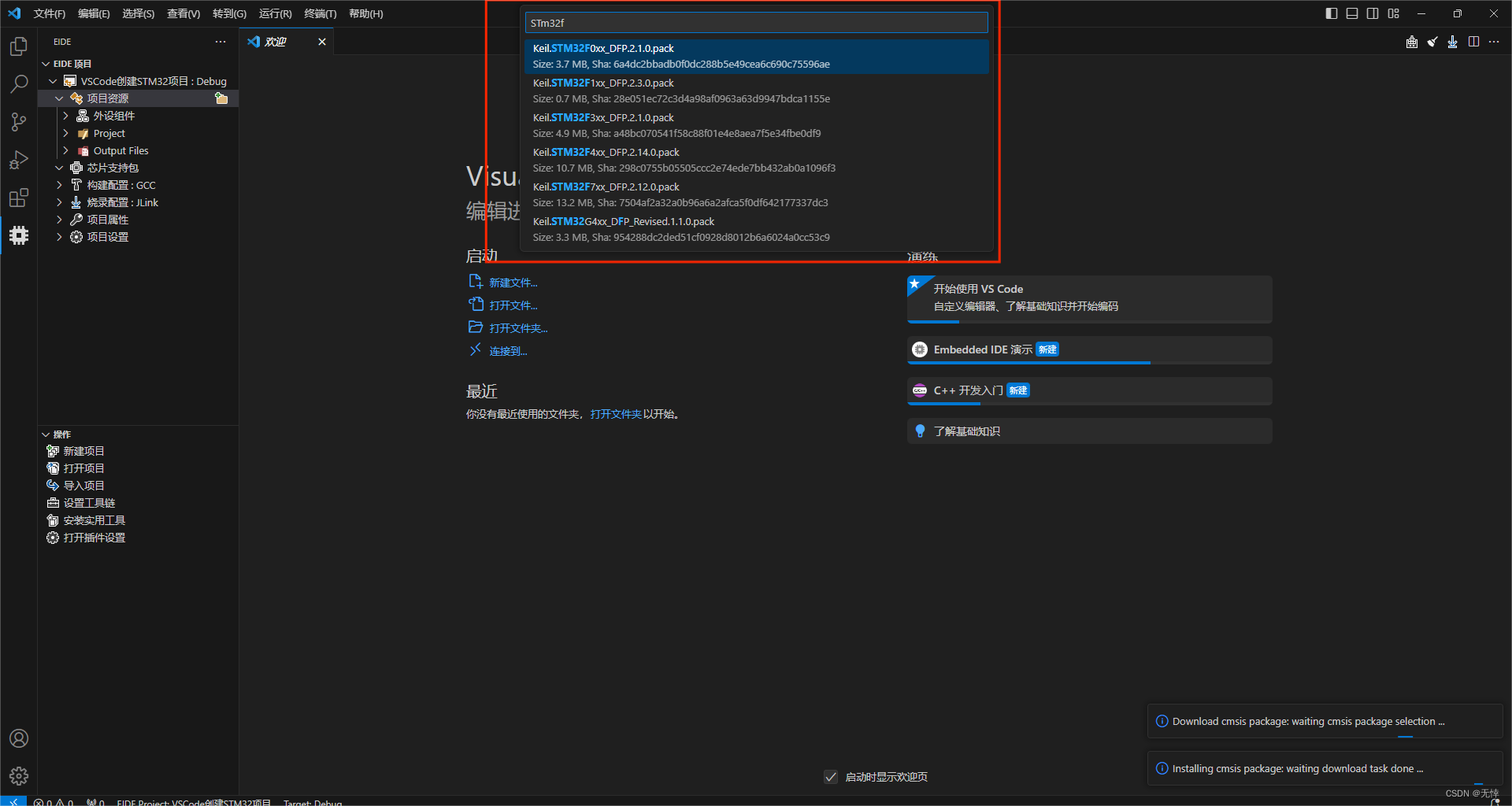Open the Search view in activity bar
The image size is (1512, 806).
[19, 84]
